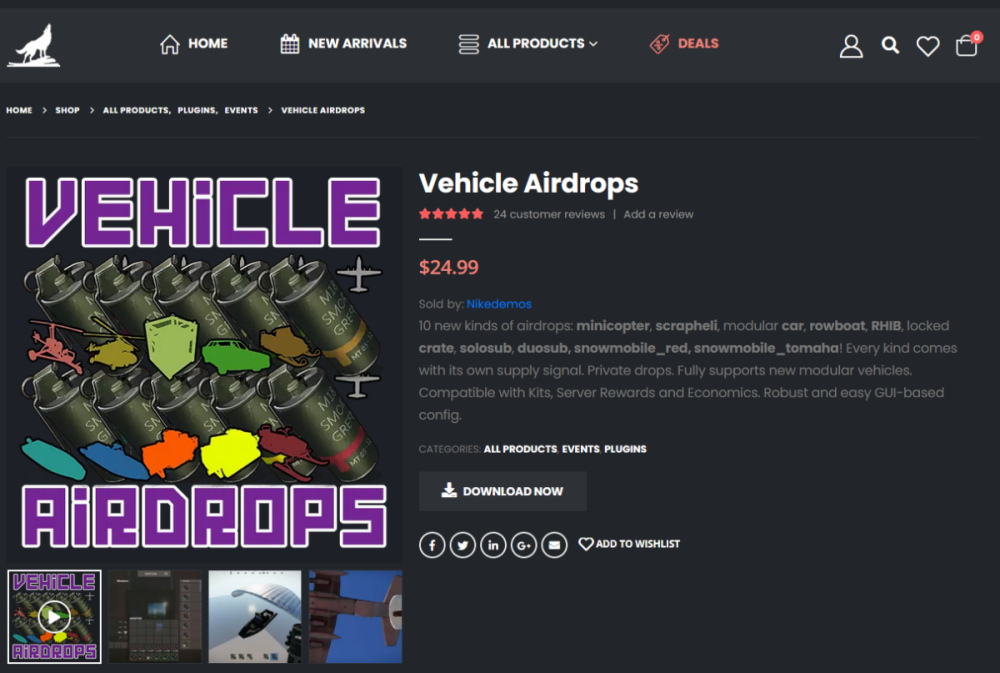Open the wishlist heart icon in header

[928, 46]
